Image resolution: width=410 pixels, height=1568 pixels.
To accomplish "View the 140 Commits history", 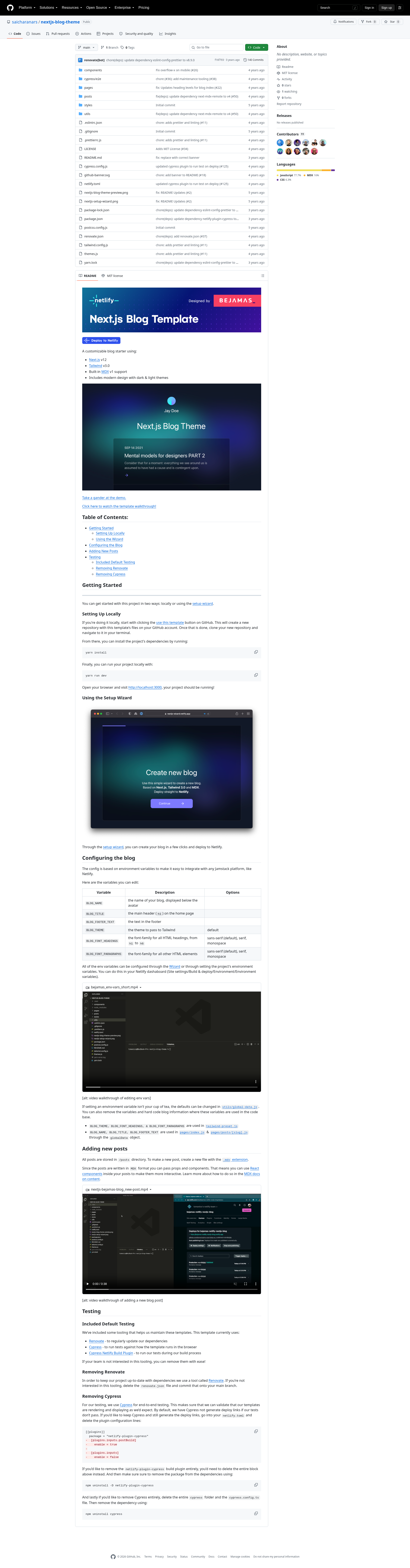I will 253,60.
